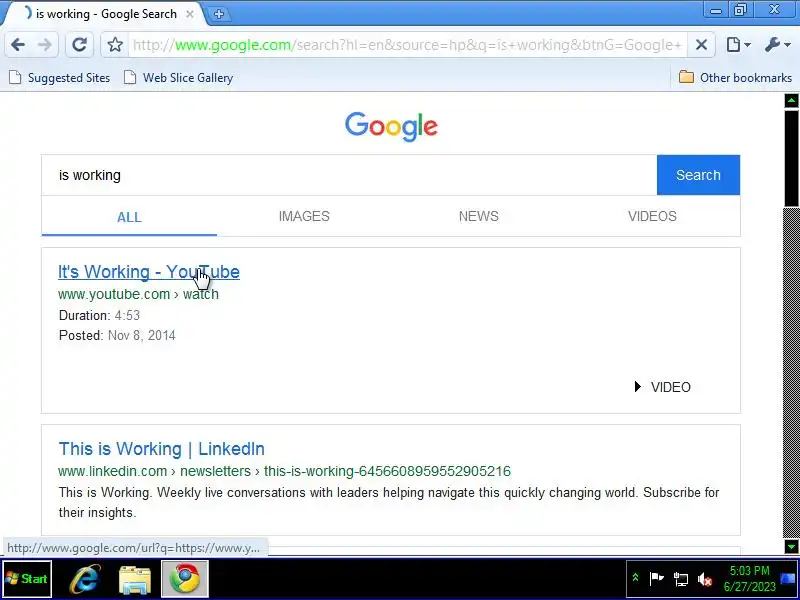Maximize or restore the browser window
Viewport: 800px width, 600px height.
(740, 10)
